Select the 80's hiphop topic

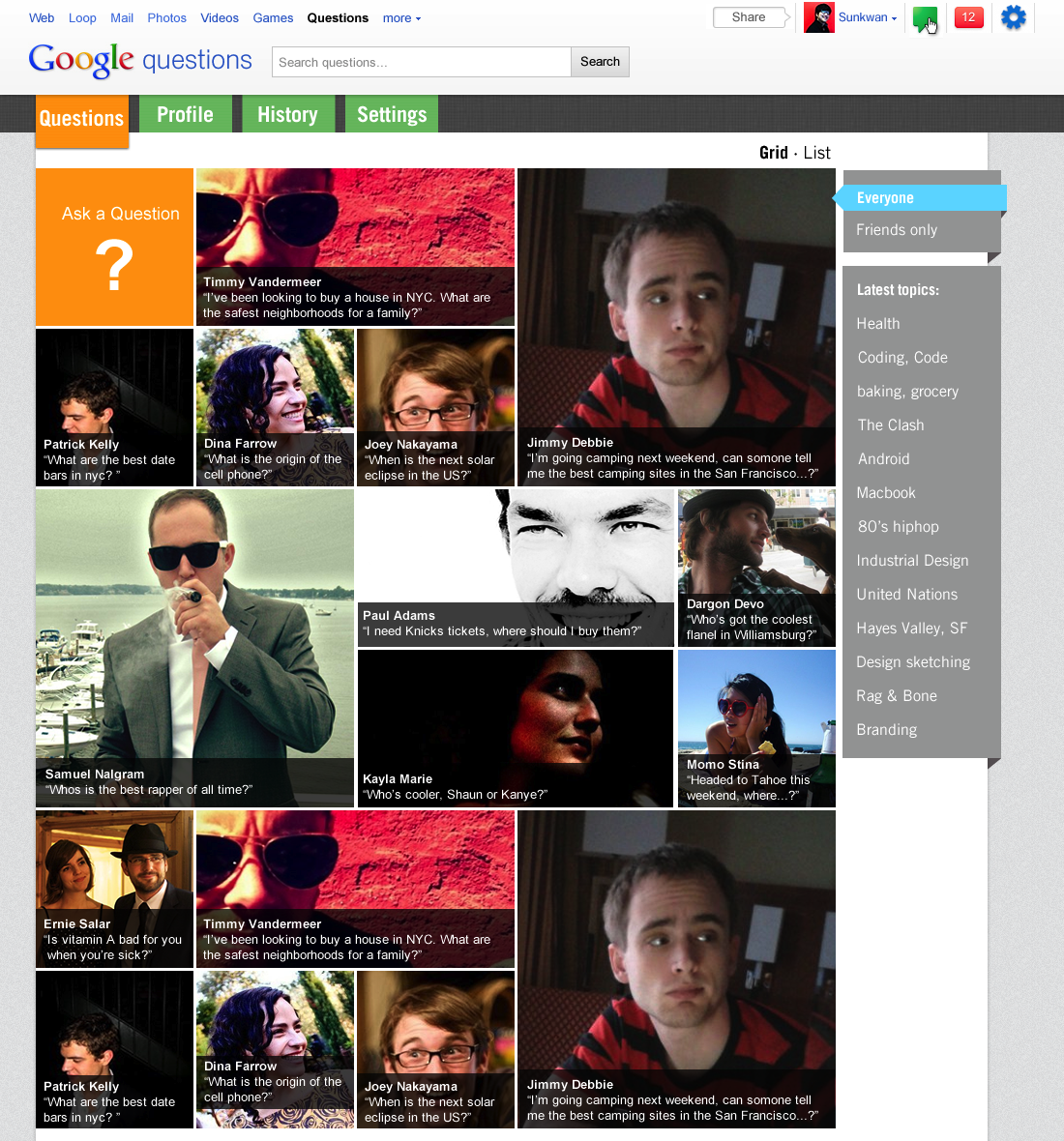tap(898, 527)
